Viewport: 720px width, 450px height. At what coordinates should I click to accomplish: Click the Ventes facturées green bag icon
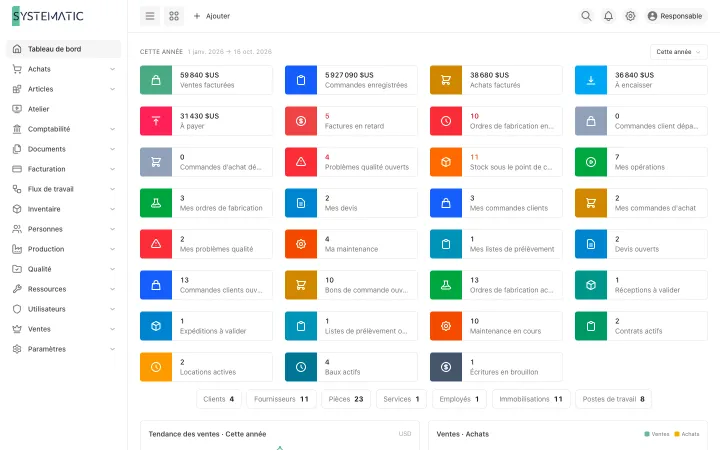[156, 80]
